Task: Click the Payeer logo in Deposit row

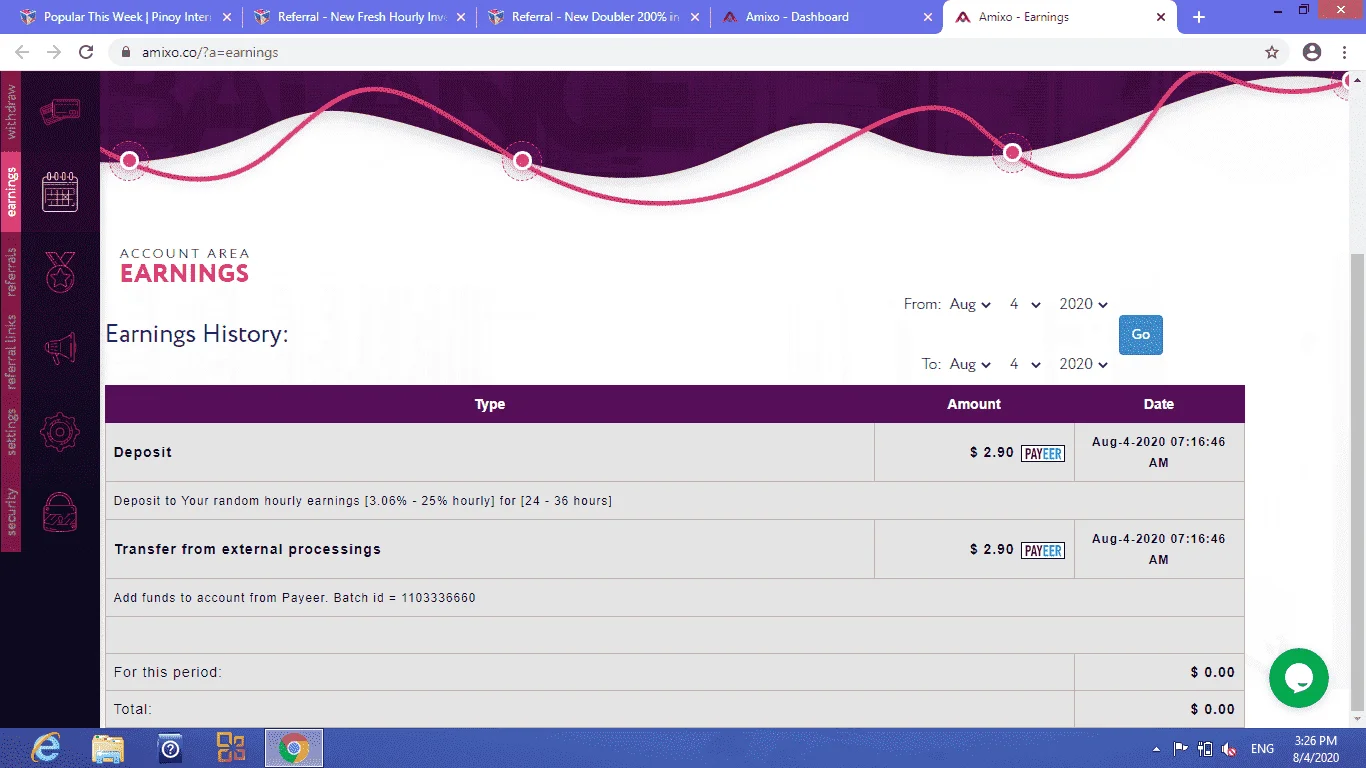Action: tap(1042, 453)
